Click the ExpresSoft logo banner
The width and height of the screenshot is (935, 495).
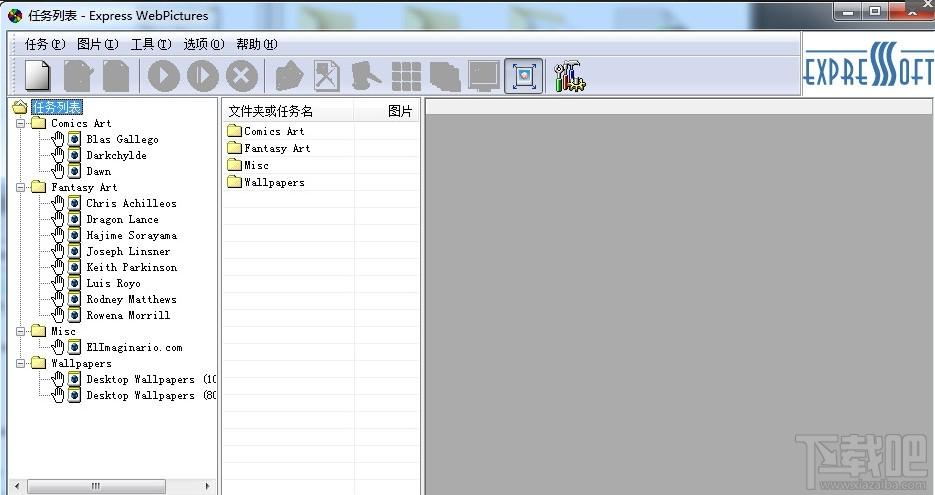[x=868, y=64]
